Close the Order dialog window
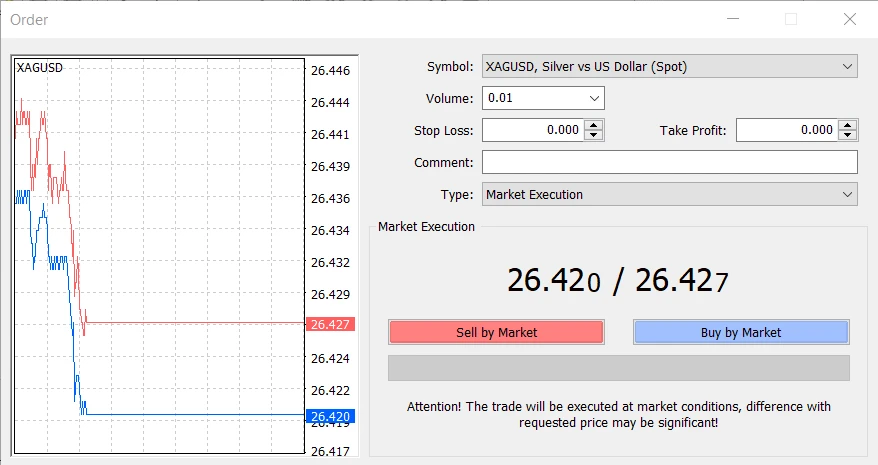The width and height of the screenshot is (878, 465). pos(850,19)
